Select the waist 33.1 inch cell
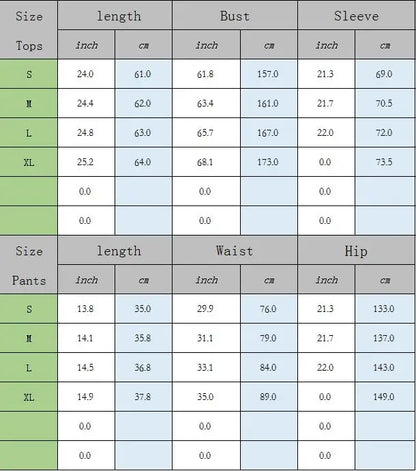This screenshot has height=471, width=416. coord(206,367)
